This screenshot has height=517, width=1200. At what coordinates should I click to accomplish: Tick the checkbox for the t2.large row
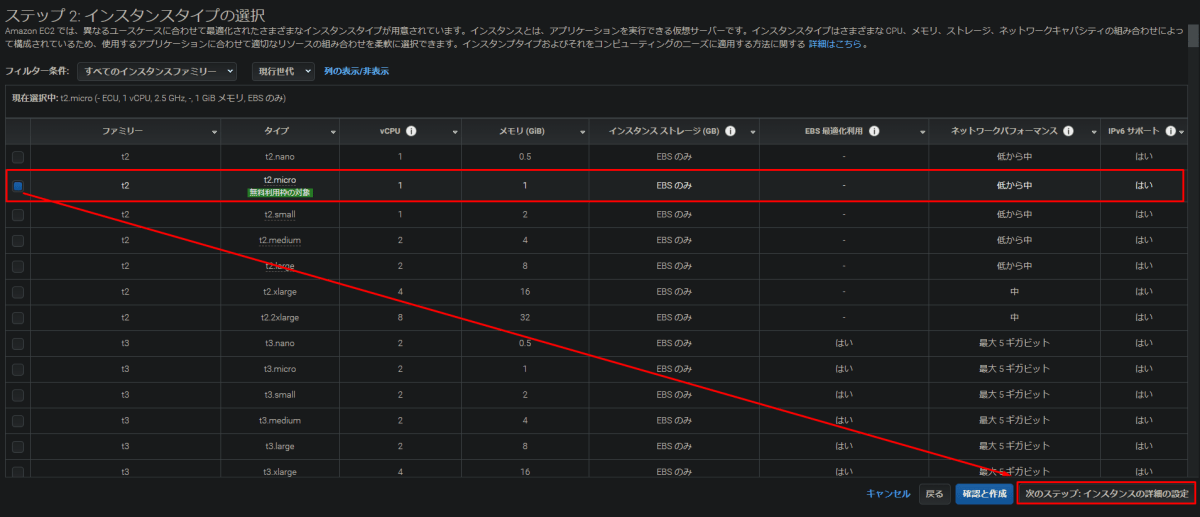click(x=18, y=266)
